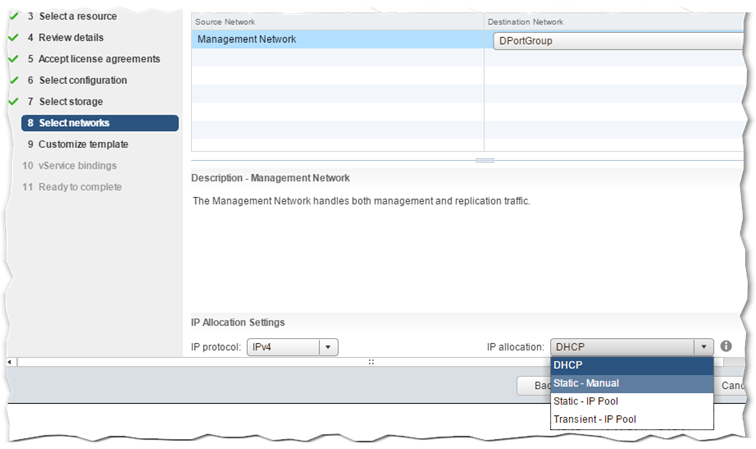Viewport: 756px width, 449px height.
Task: Choose DHCP from the allocation list
Action: 632,365
